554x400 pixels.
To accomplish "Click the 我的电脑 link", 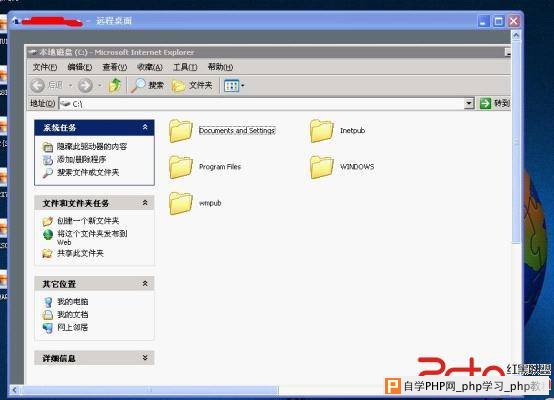I will coord(72,301).
